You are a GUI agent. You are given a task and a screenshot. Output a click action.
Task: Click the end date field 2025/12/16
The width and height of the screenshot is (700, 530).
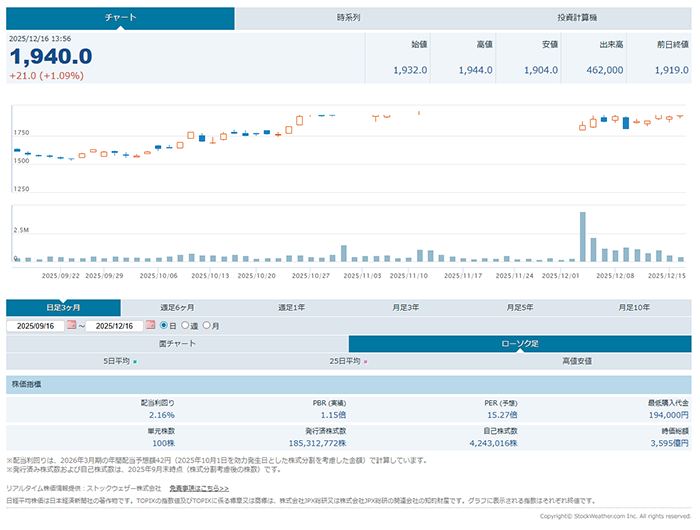pos(115,325)
